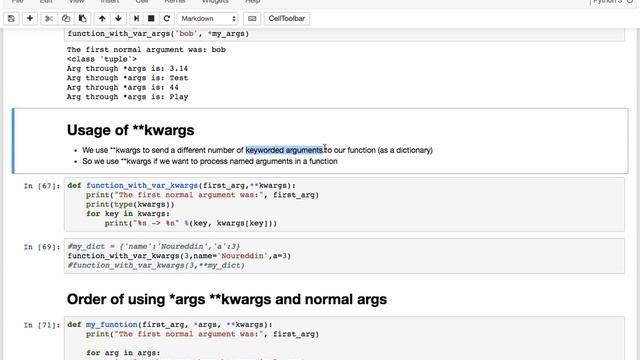Click output 'The first normal argument was: bob'
The width and height of the screenshot is (640, 360).
(x=146, y=50)
